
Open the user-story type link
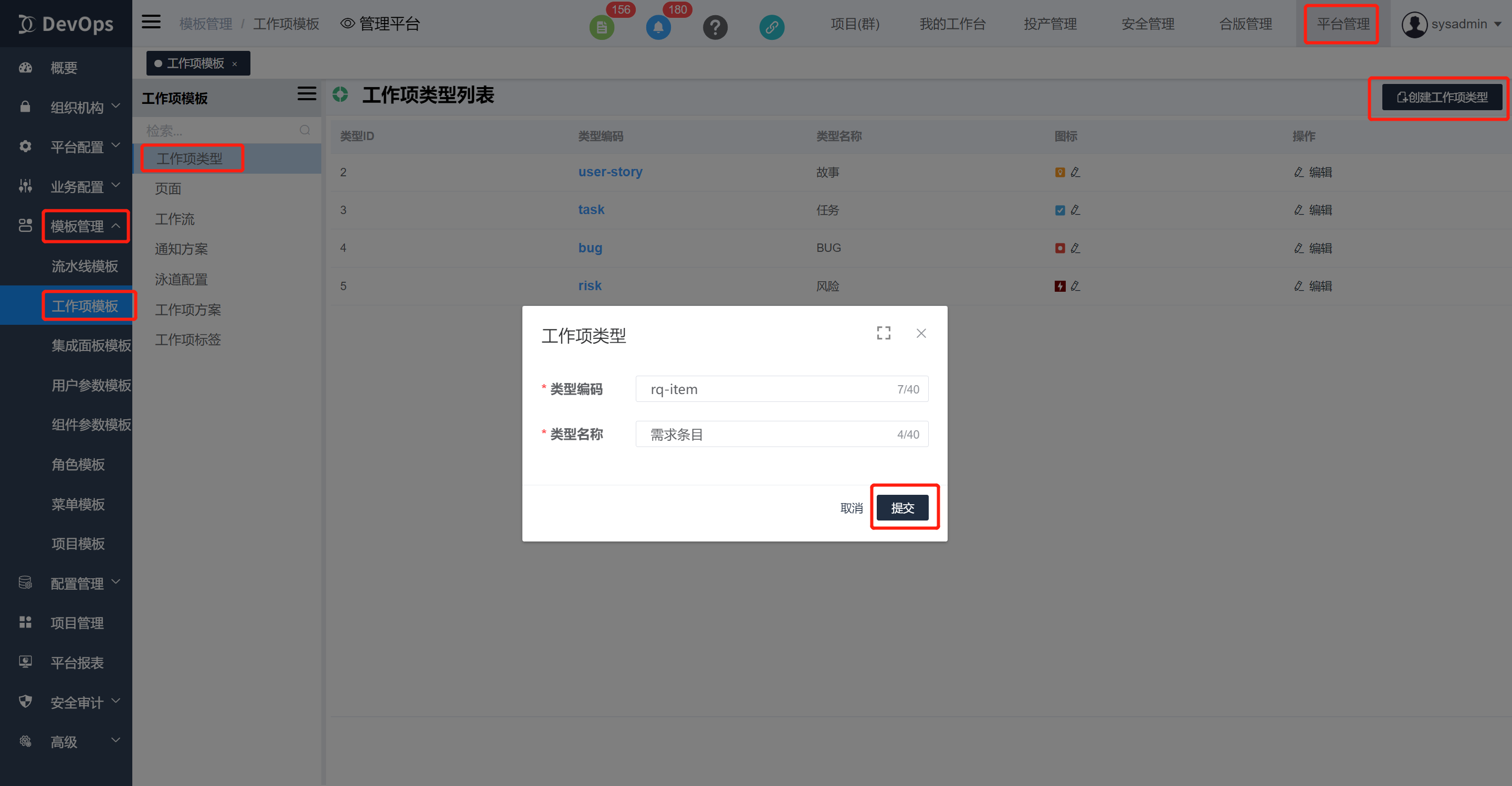tap(611, 172)
